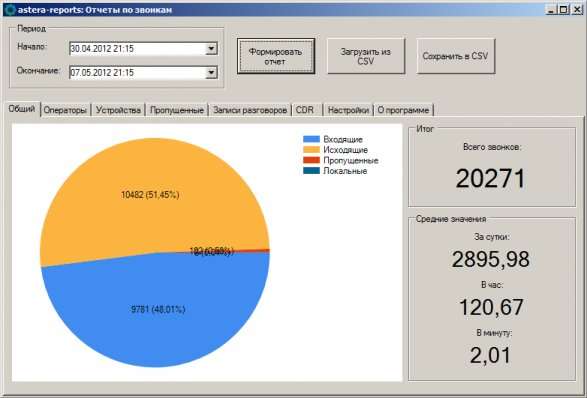This screenshot has height=398, width=587.
Task: Open the Устройства tab
Action: pos(118,110)
